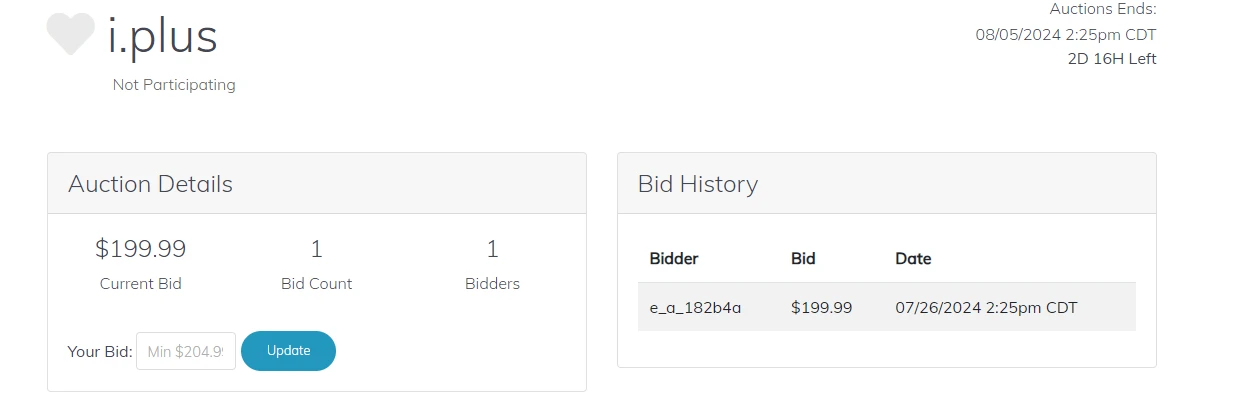Click the 08/05/2024 auction end date
This screenshot has width=1234, height=407.
coord(1066,35)
